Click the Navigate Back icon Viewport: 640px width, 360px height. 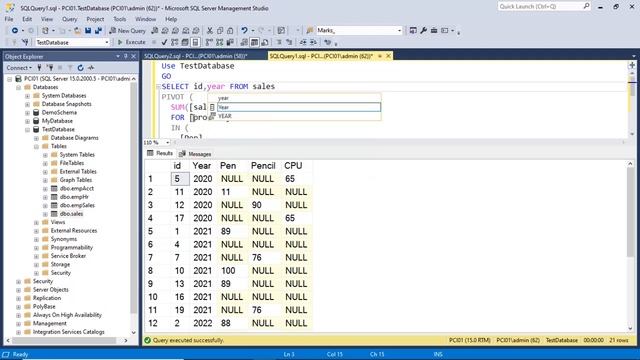(15, 31)
